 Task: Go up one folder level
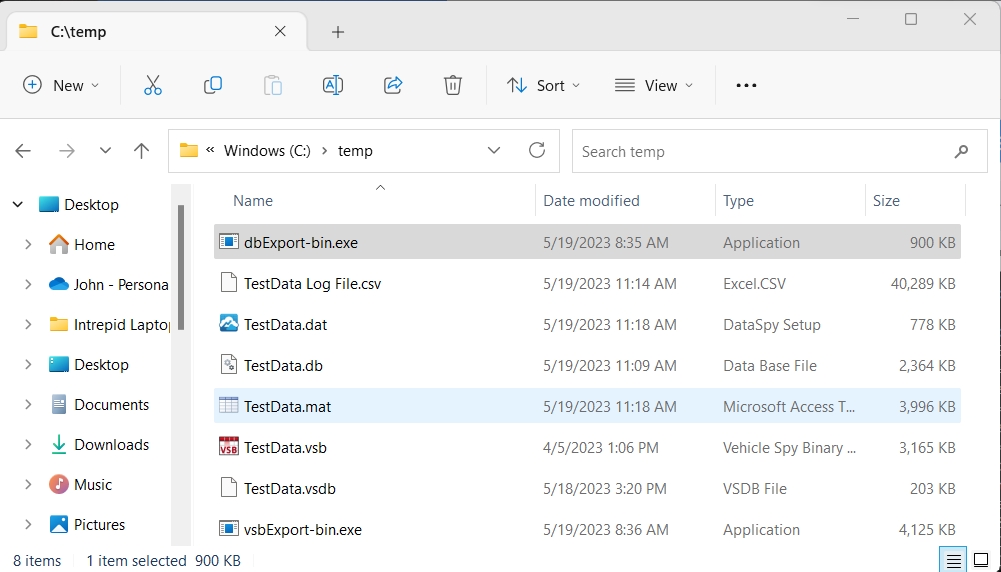pyautogui.click(x=141, y=151)
